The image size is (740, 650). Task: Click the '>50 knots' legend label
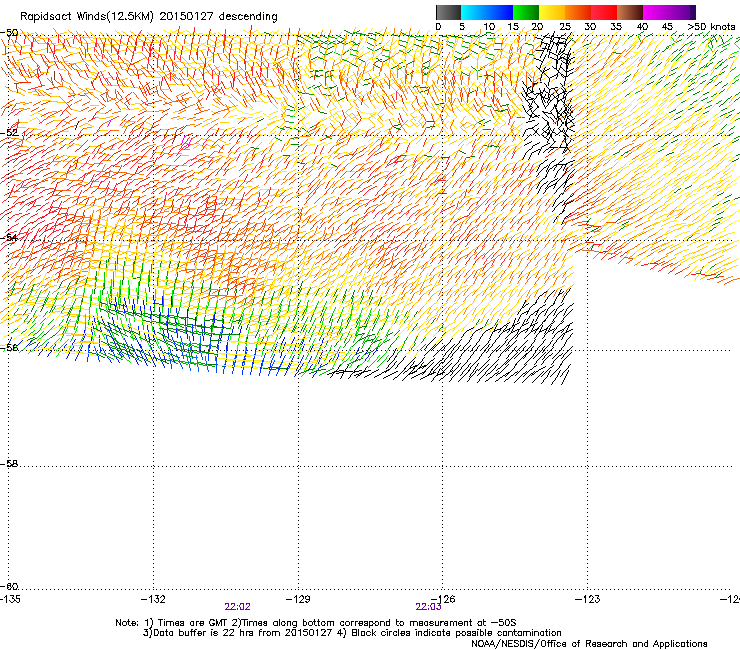pos(711,27)
